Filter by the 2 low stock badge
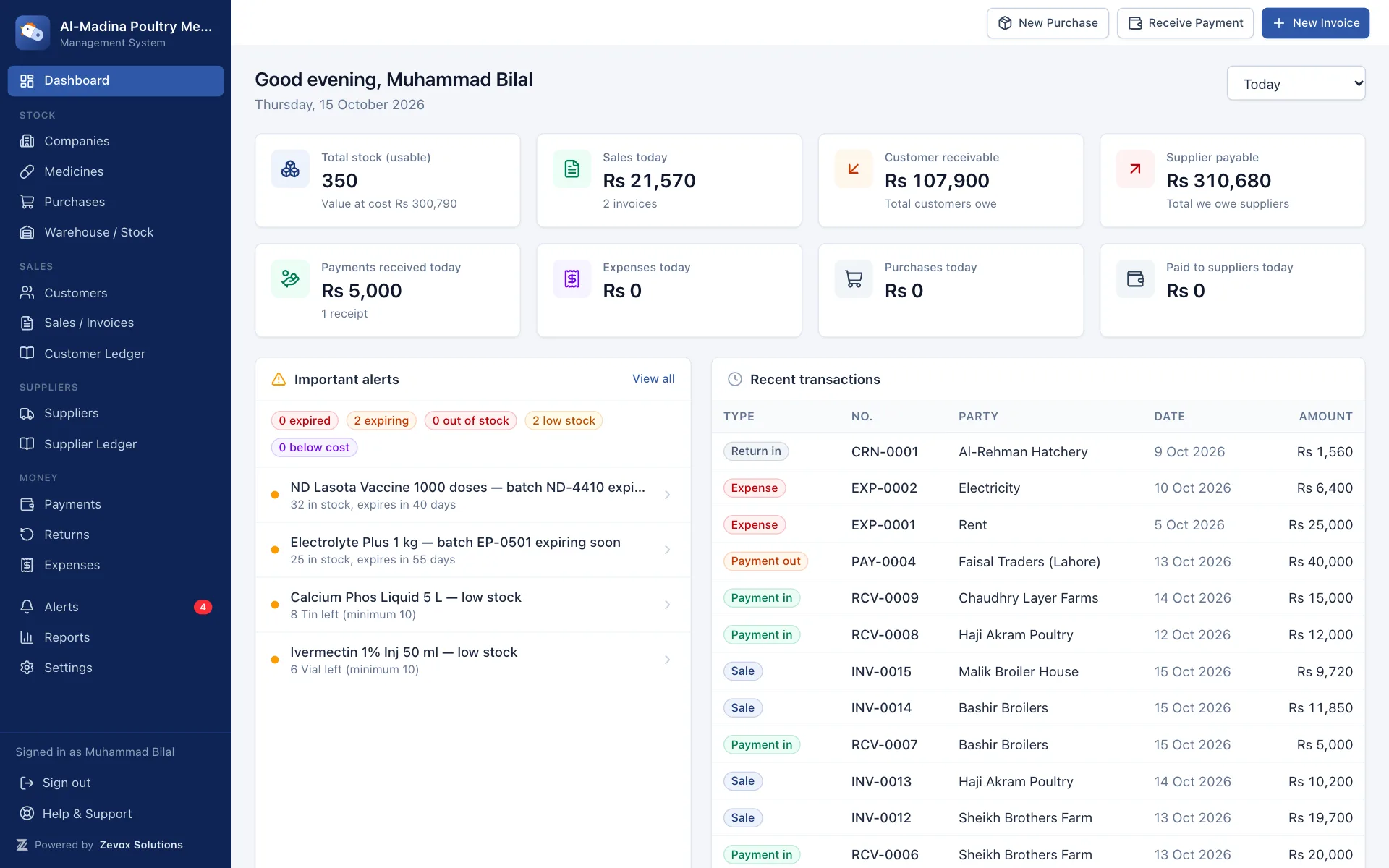The height and width of the screenshot is (868, 1389). point(564,421)
